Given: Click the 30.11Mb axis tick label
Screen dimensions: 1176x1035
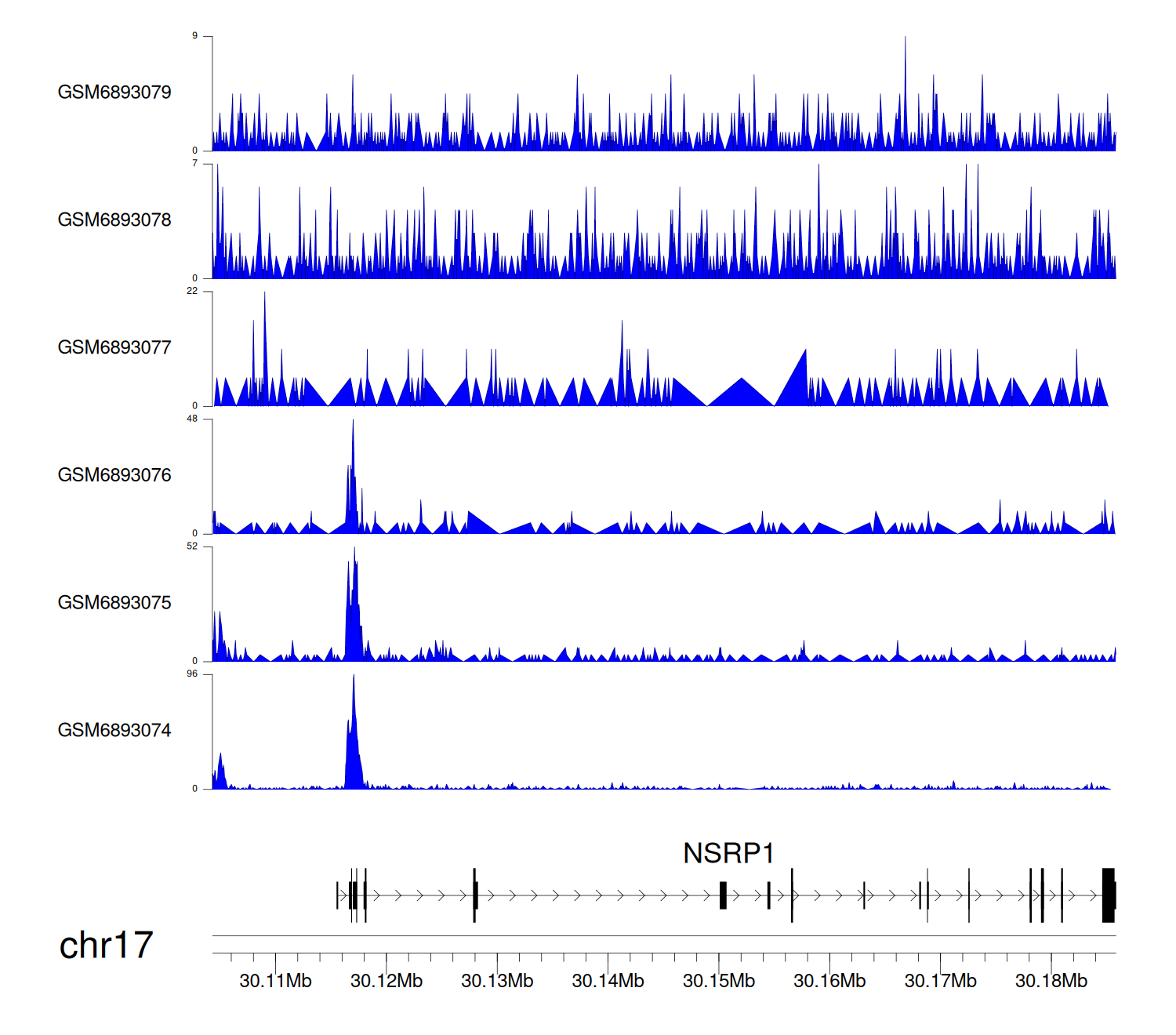Looking at the screenshot, I should pyautogui.click(x=275, y=981).
